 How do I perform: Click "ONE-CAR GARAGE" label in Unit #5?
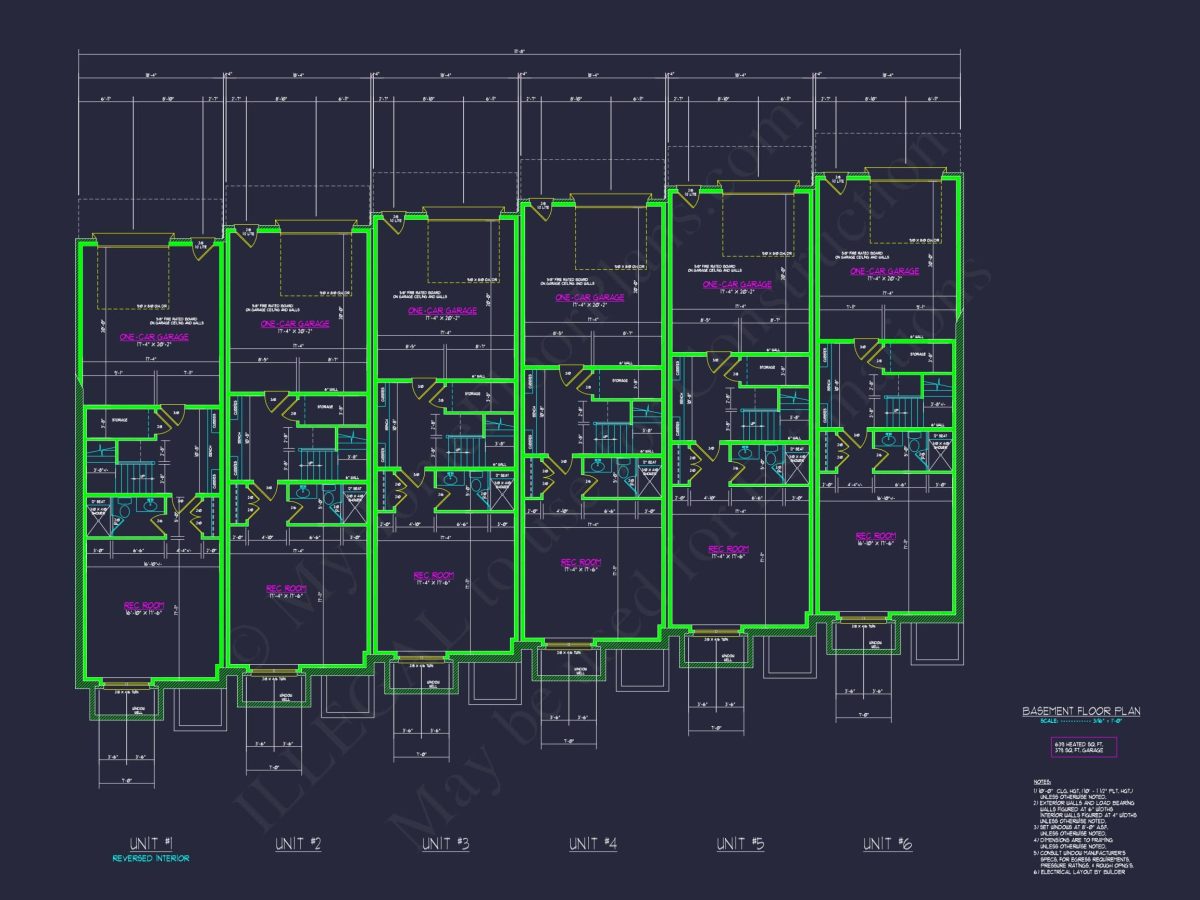pos(737,284)
